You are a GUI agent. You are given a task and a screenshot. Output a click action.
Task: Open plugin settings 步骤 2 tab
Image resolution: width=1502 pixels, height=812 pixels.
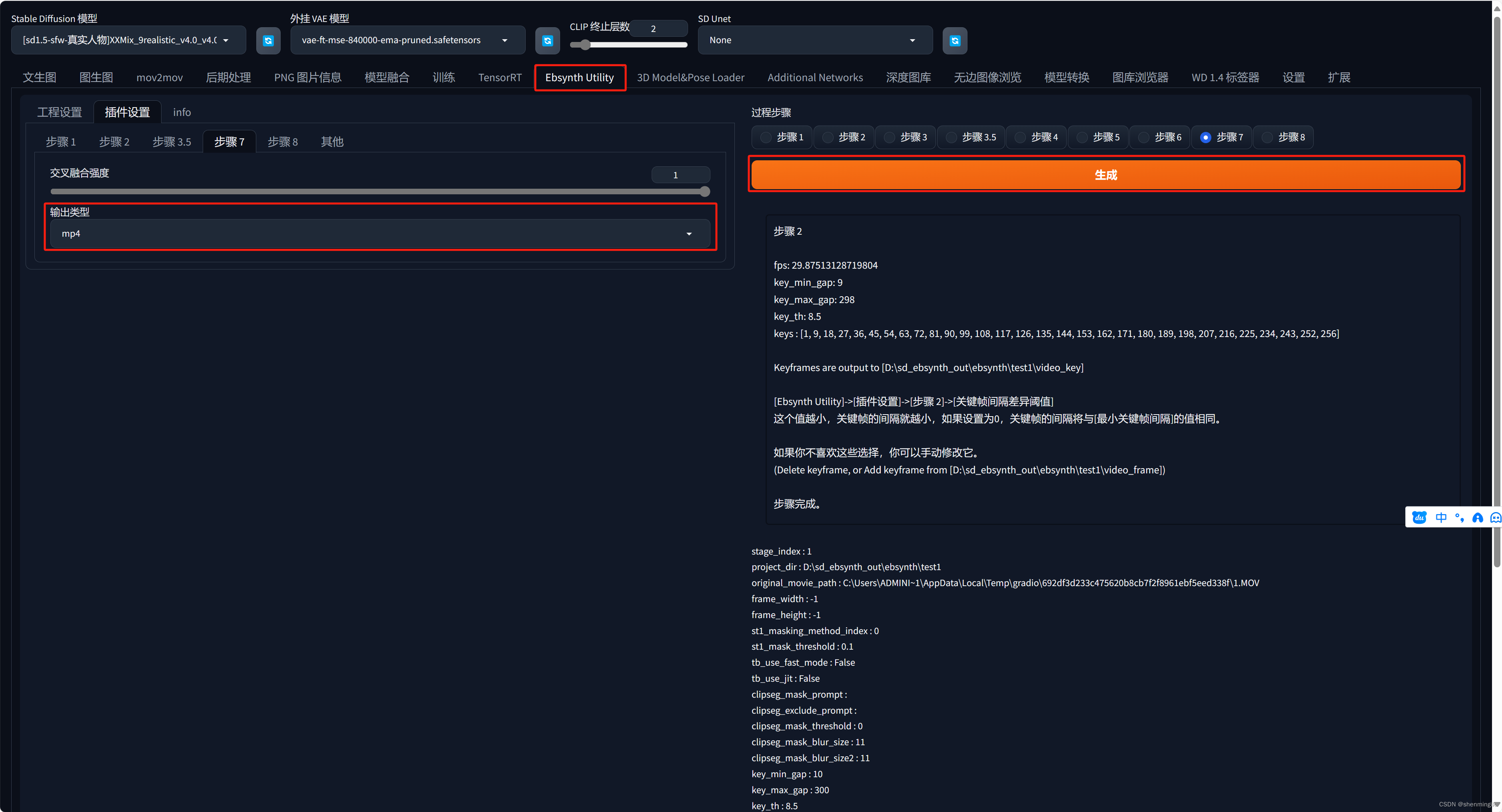click(x=114, y=142)
